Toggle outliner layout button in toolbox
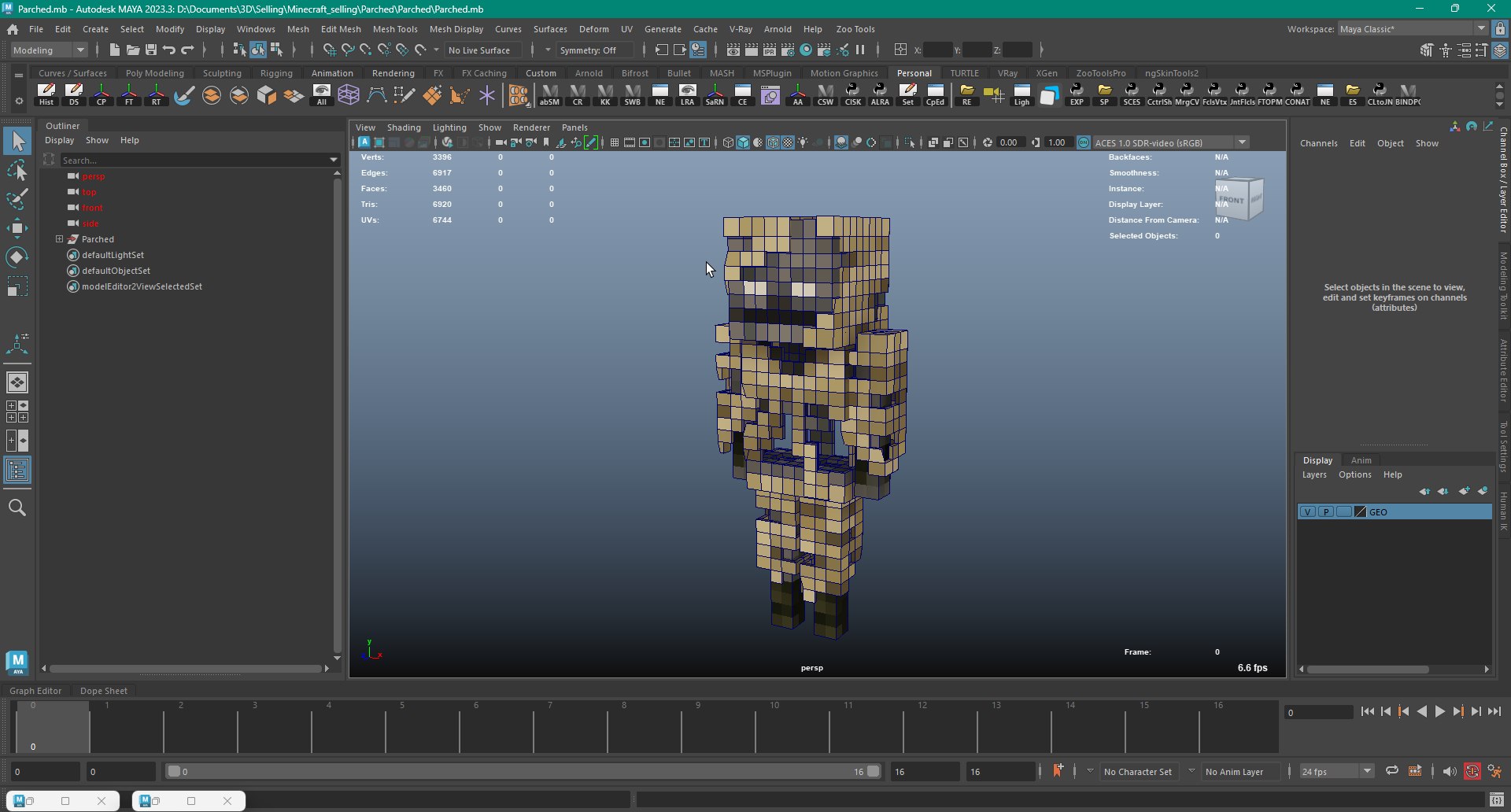 point(17,471)
